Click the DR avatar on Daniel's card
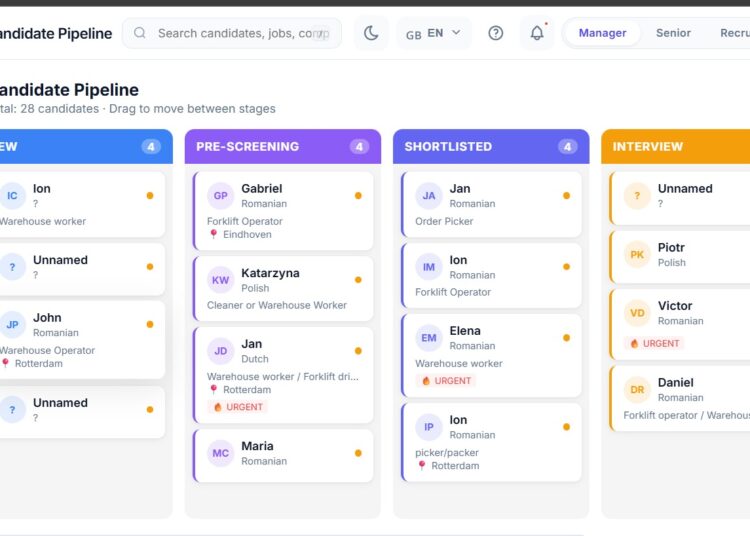750x536 pixels. 637,390
